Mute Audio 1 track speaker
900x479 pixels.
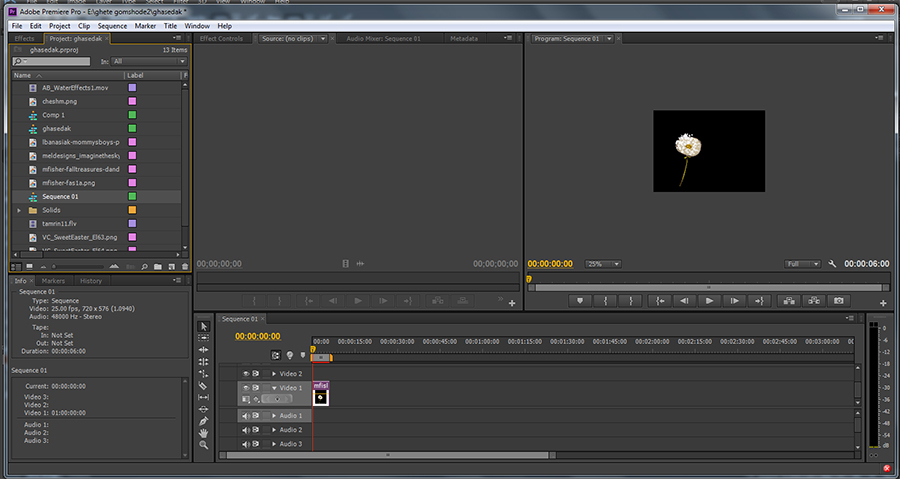pyautogui.click(x=246, y=415)
